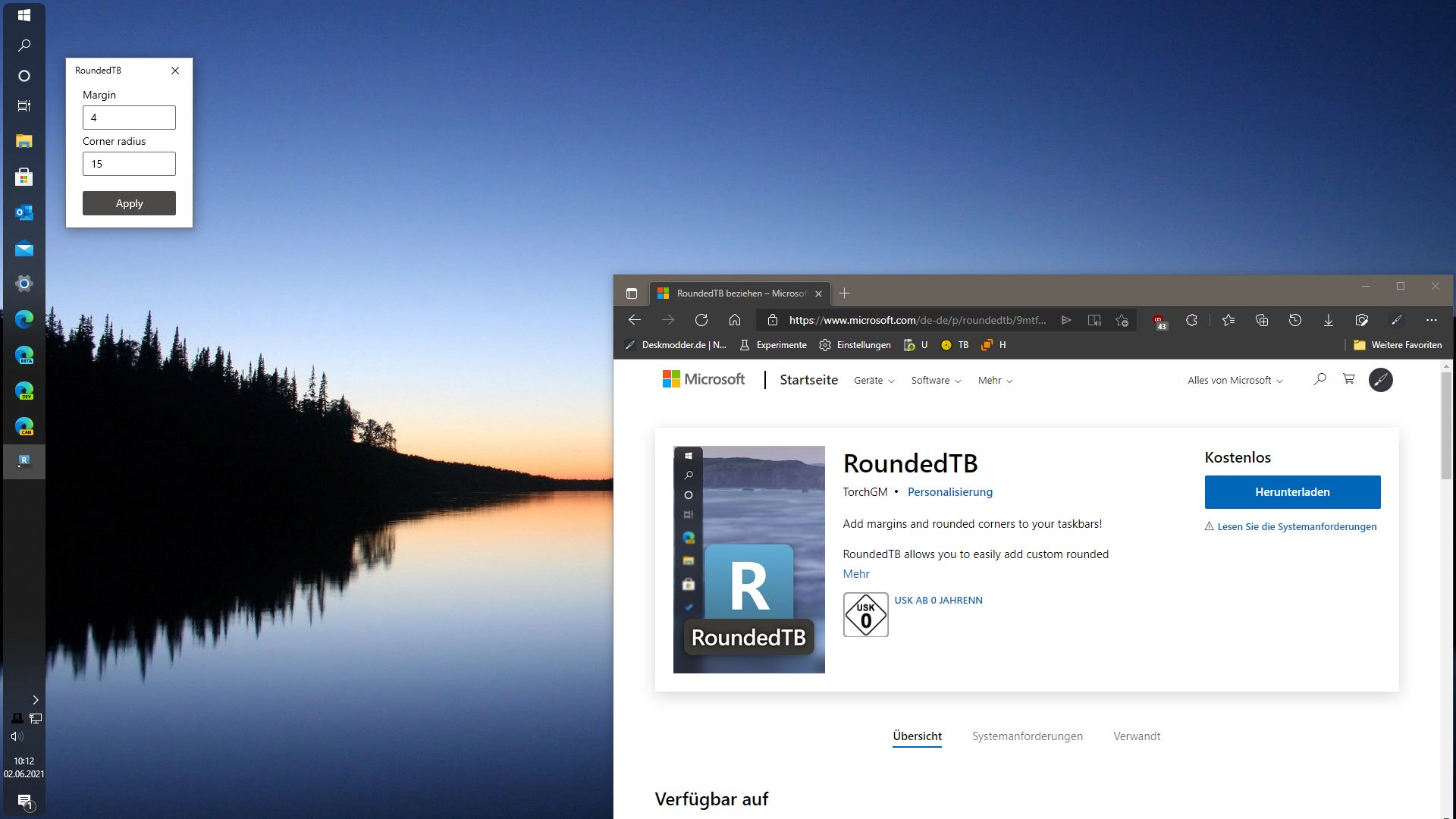Open Edge Downloads
Image resolution: width=1456 pixels, height=819 pixels.
point(1329,320)
